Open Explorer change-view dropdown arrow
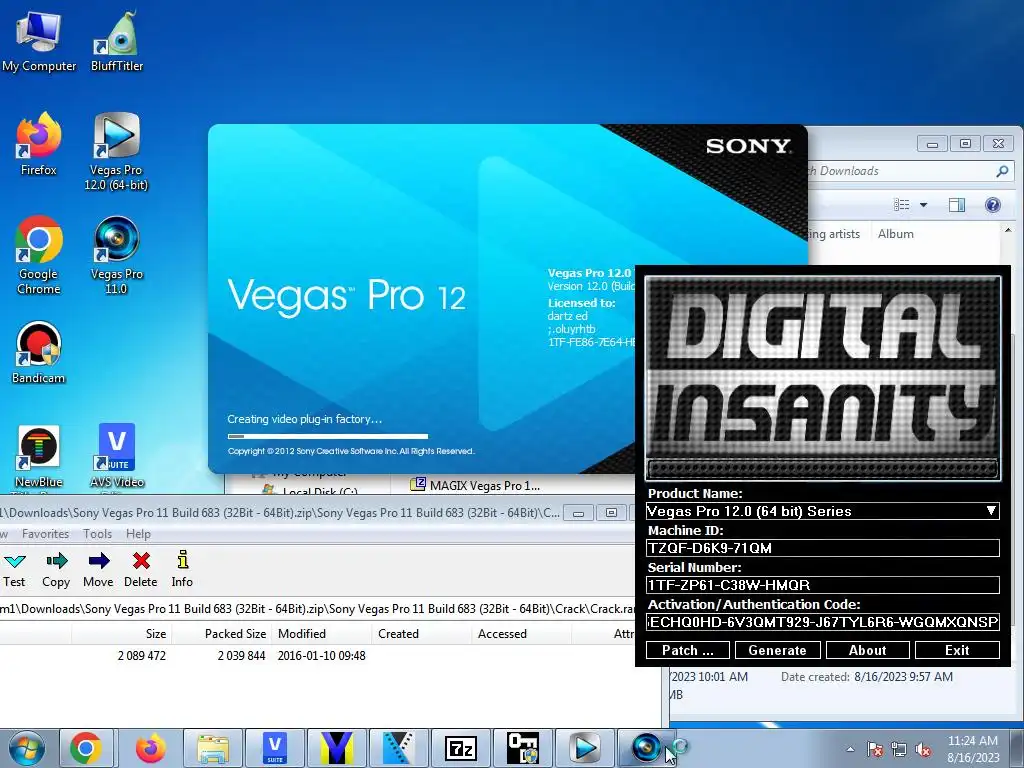Viewport: 1024px width, 768px height. point(923,205)
